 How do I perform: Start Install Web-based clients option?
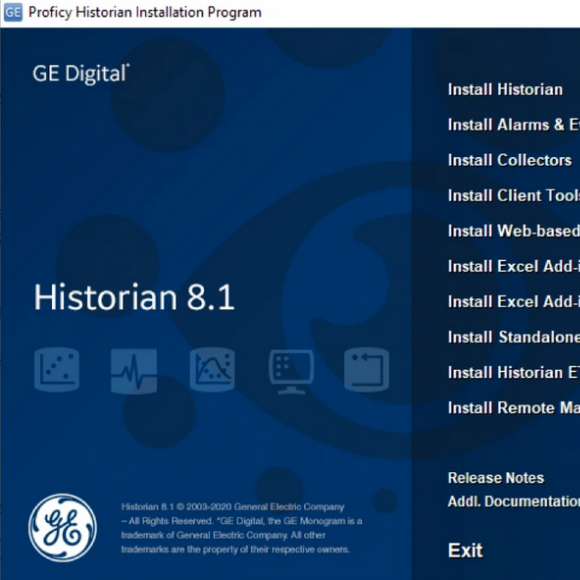coord(514,231)
